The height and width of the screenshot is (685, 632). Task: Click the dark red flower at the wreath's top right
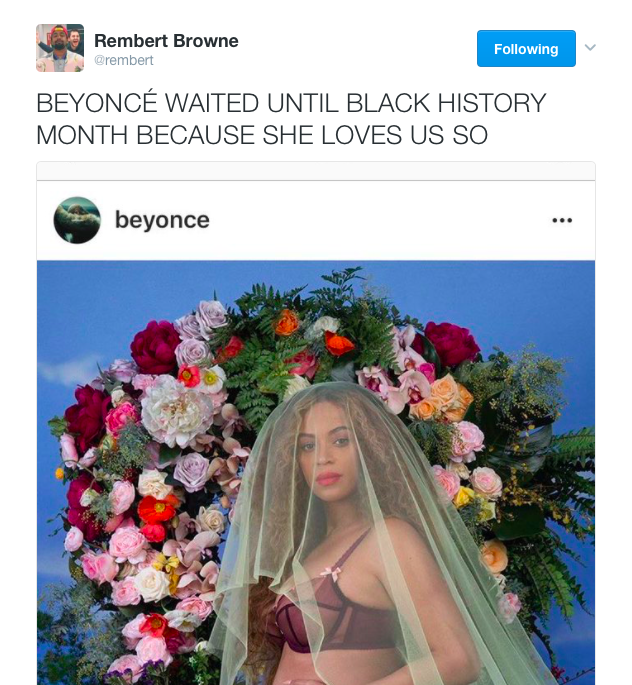click(451, 344)
